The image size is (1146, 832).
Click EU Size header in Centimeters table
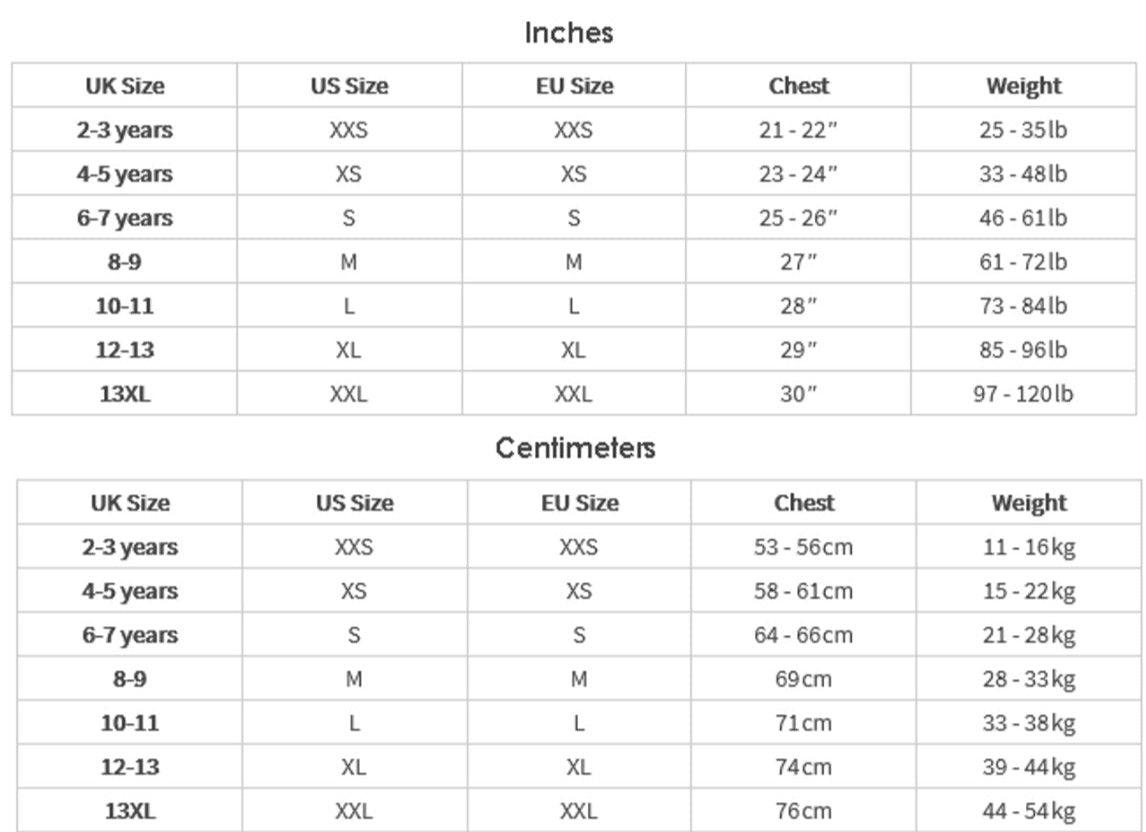click(579, 503)
